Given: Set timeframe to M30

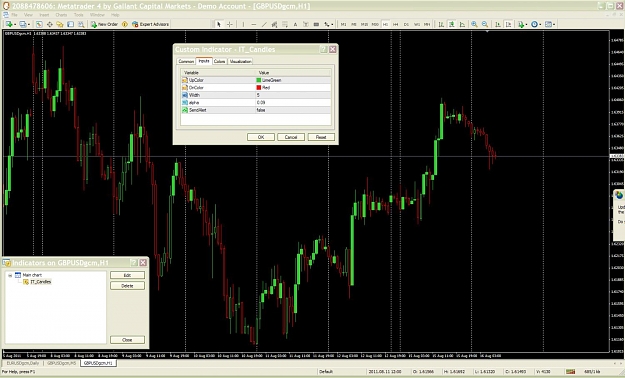Looking at the screenshot, I should [x=375, y=24].
